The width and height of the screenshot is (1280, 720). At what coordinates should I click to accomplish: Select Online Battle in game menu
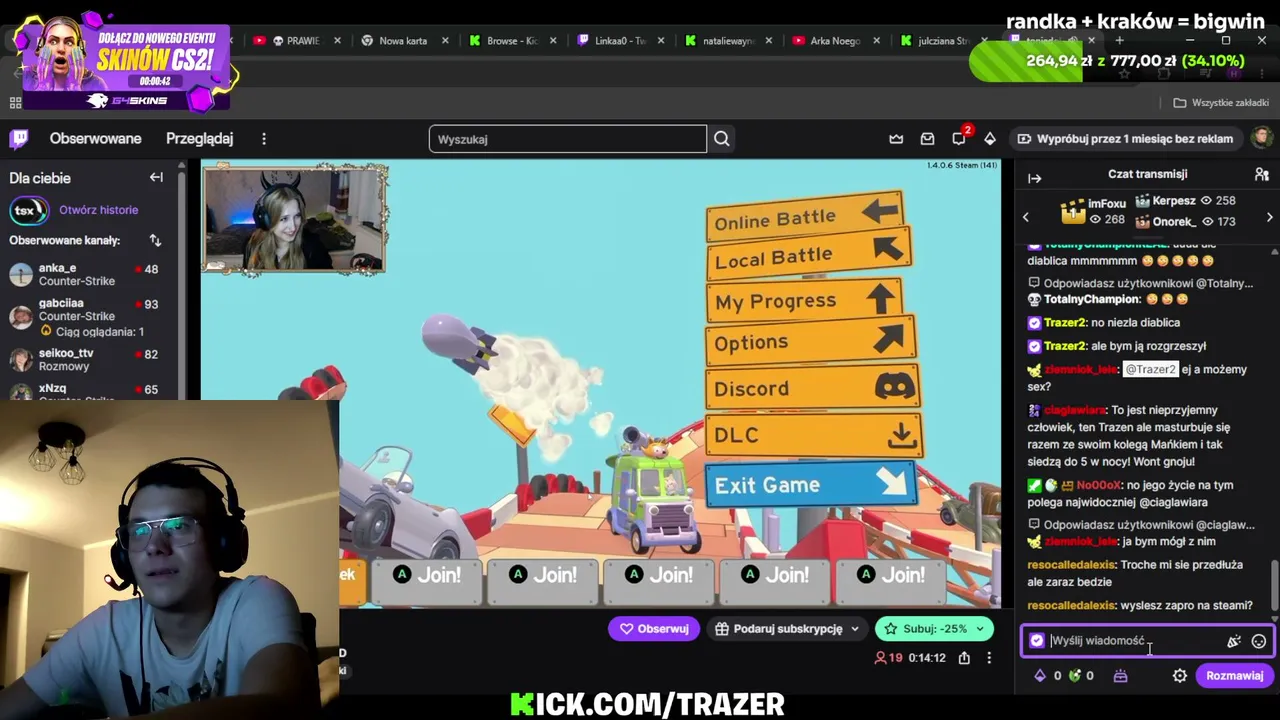click(x=805, y=217)
